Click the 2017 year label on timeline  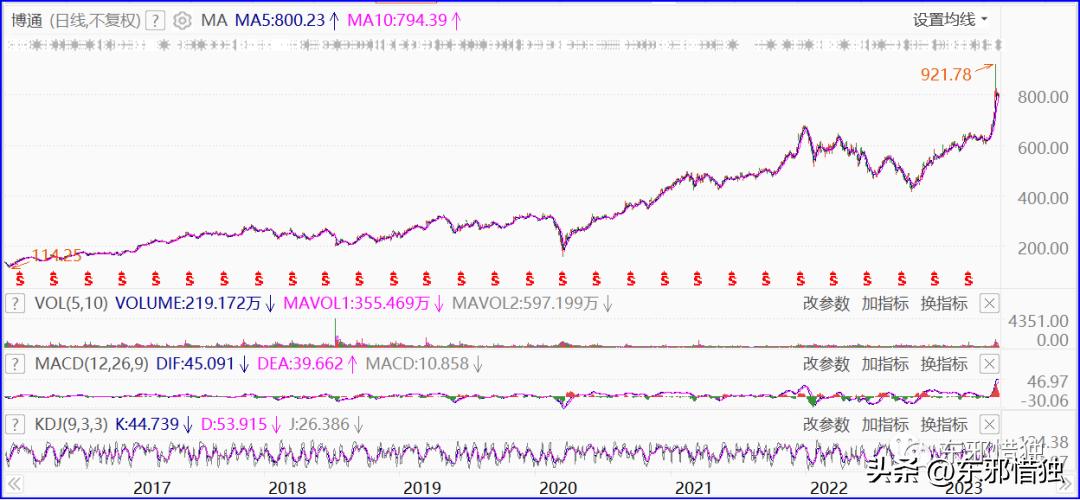152,488
